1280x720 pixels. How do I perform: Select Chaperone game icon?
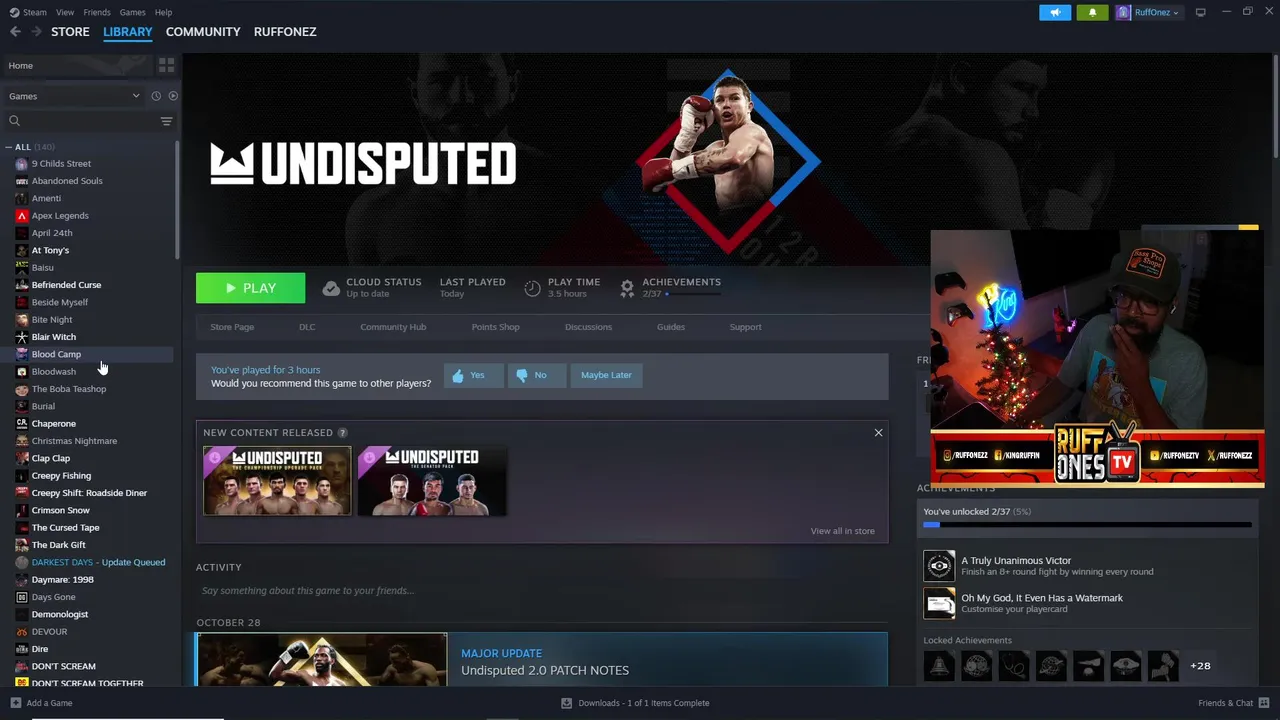tap(22, 424)
